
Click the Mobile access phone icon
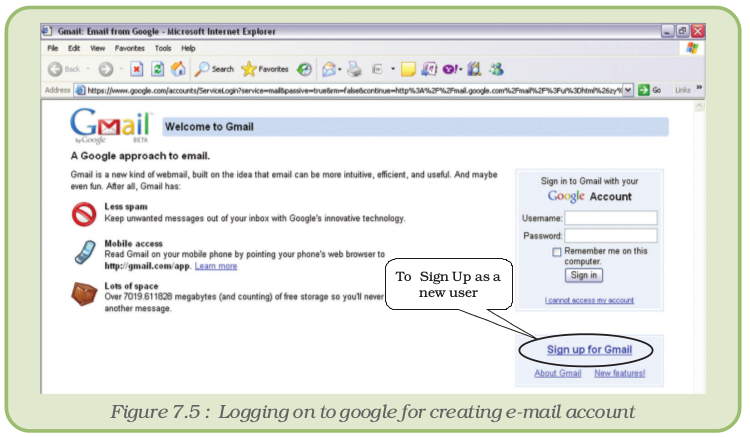point(85,252)
